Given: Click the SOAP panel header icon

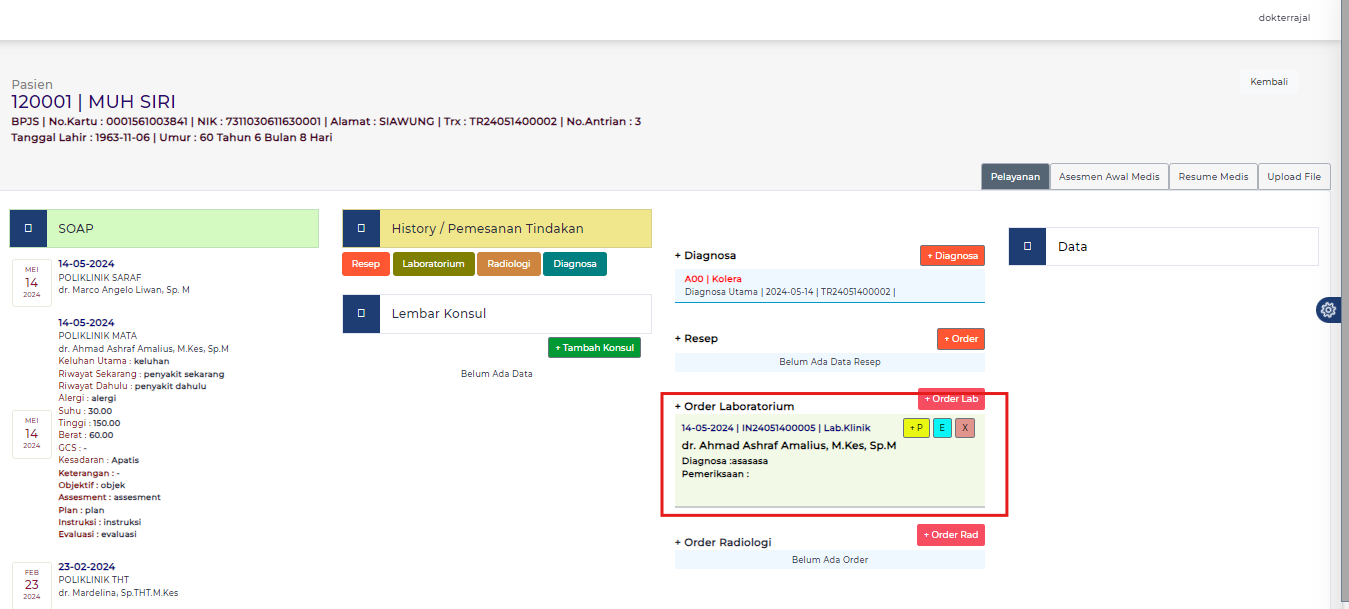Looking at the screenshot, I should (x=28, y=228).
